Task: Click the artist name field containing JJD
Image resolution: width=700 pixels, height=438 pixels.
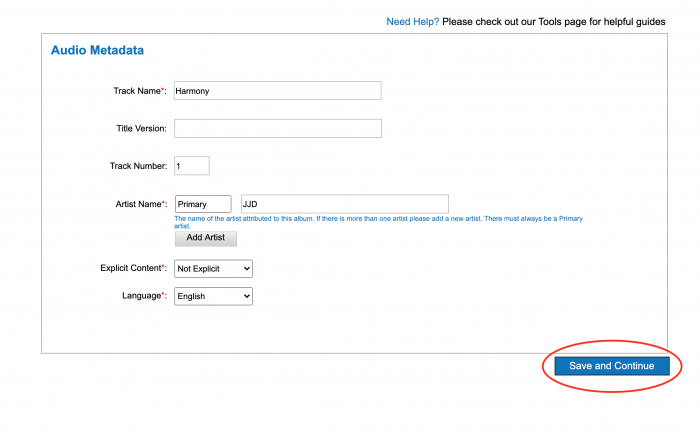Action: pos(344,204)
